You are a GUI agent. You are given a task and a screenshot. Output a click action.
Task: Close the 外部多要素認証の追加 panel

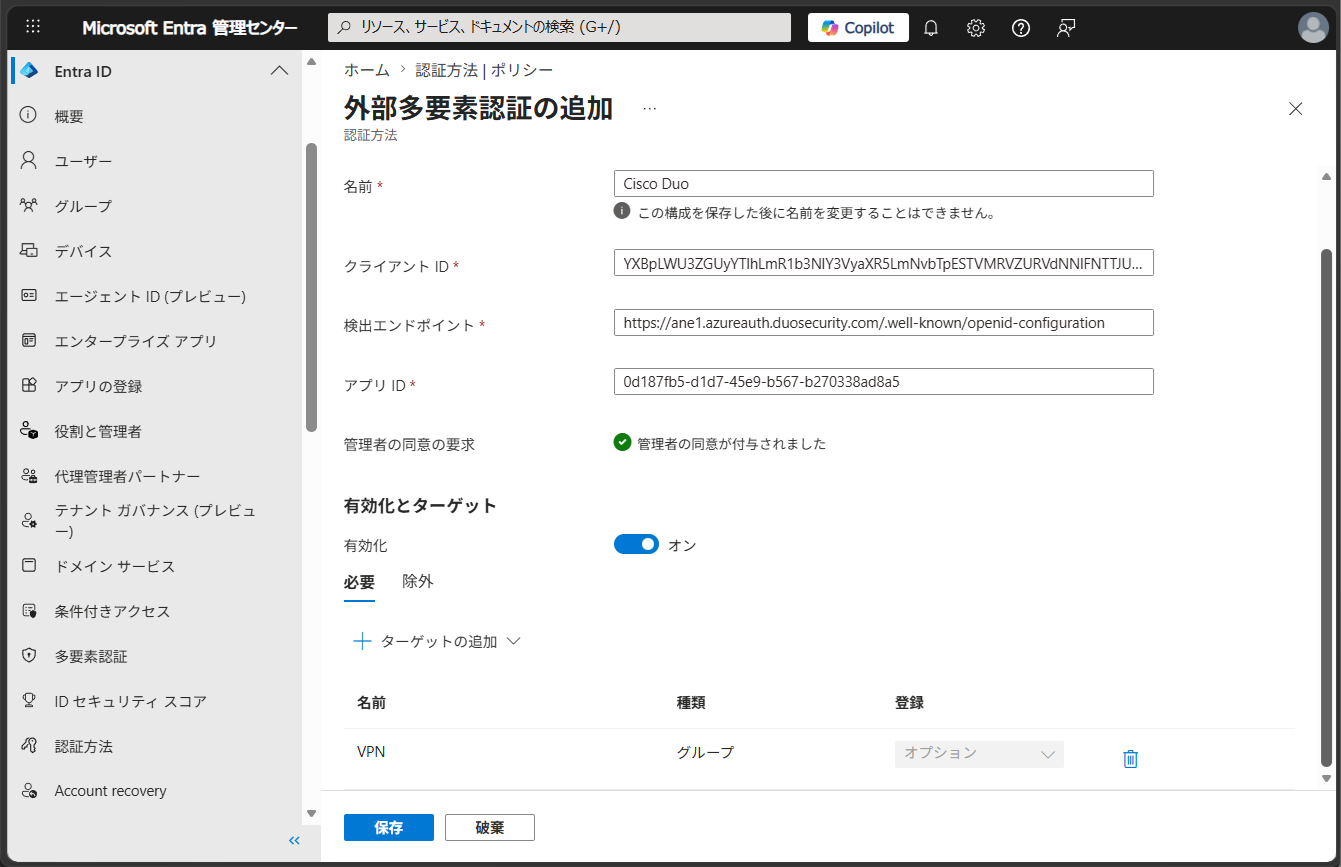pos(1296,109)
